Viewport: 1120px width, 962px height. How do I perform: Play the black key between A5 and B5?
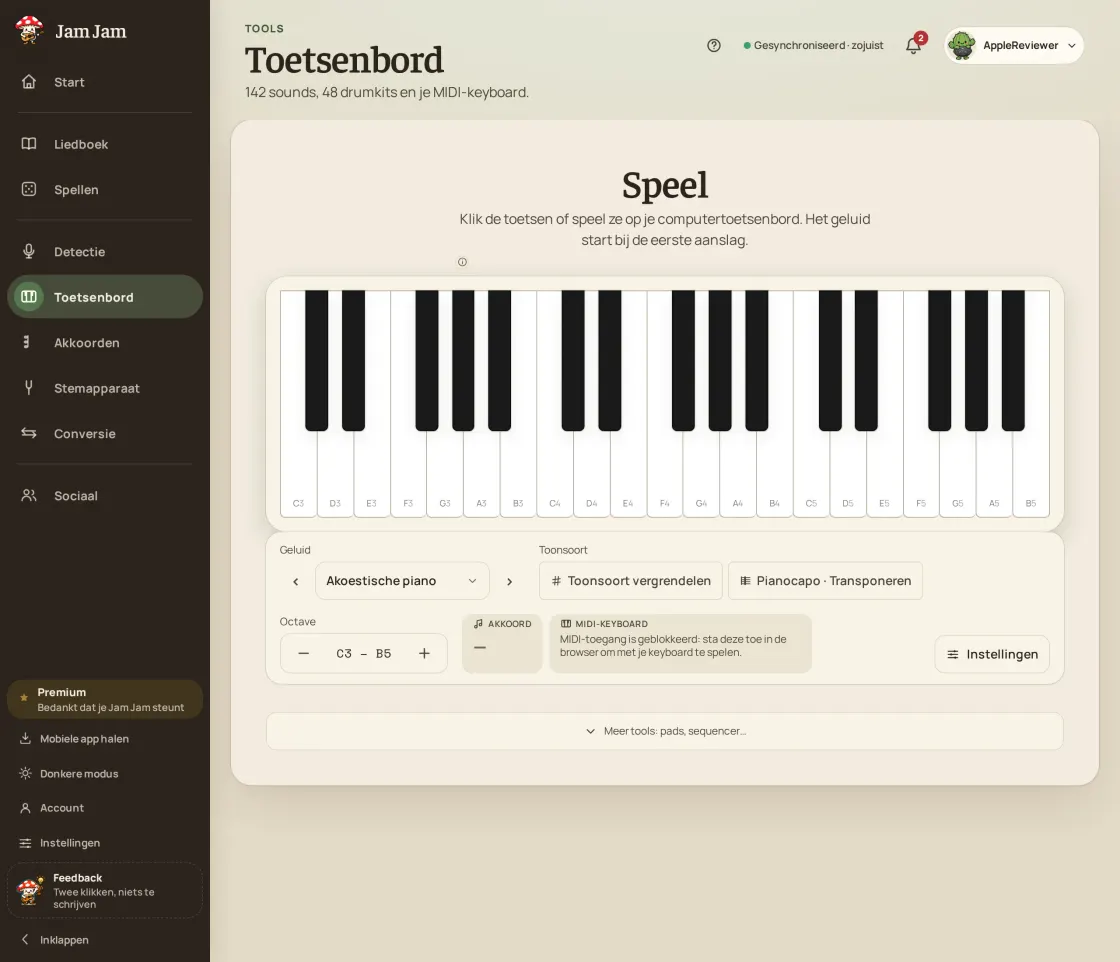[1013, 360]
